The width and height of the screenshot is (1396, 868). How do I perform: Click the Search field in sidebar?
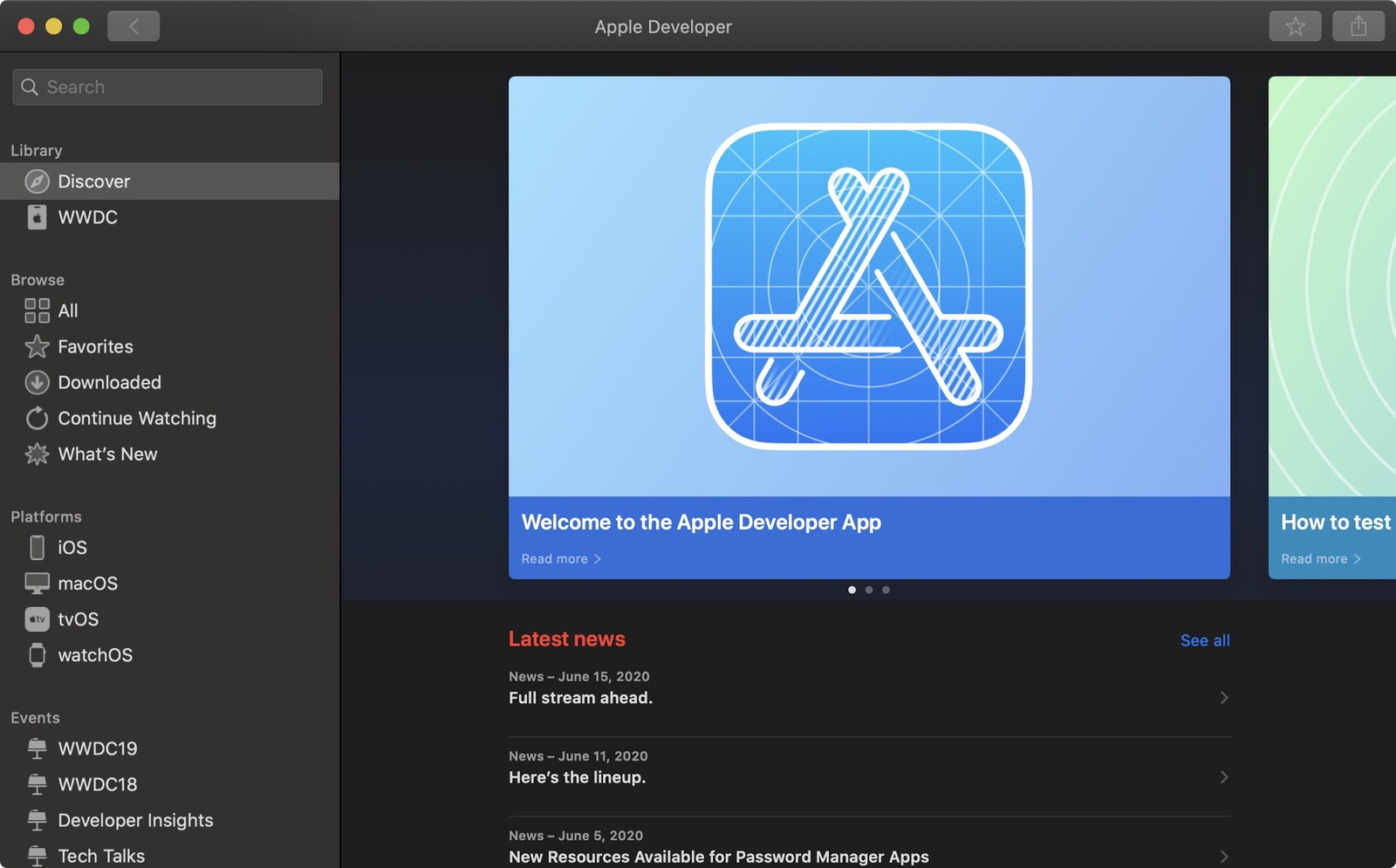[x=168, y=87]
